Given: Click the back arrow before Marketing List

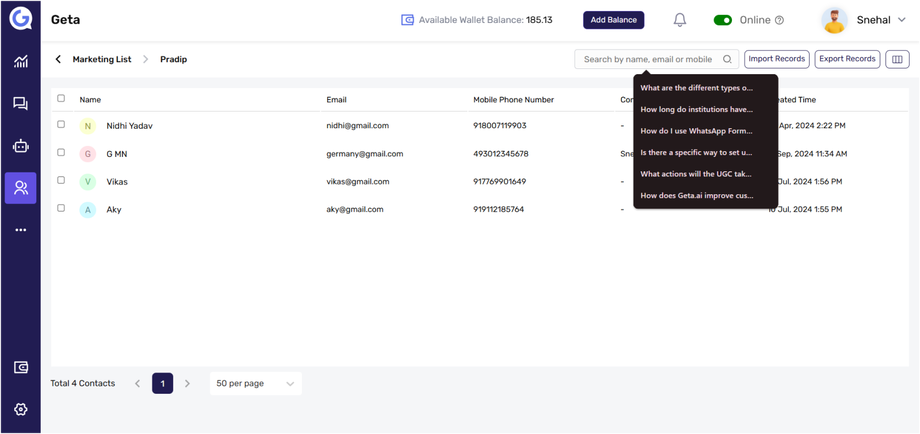Looking at the screenshot, I should (58, 59).
